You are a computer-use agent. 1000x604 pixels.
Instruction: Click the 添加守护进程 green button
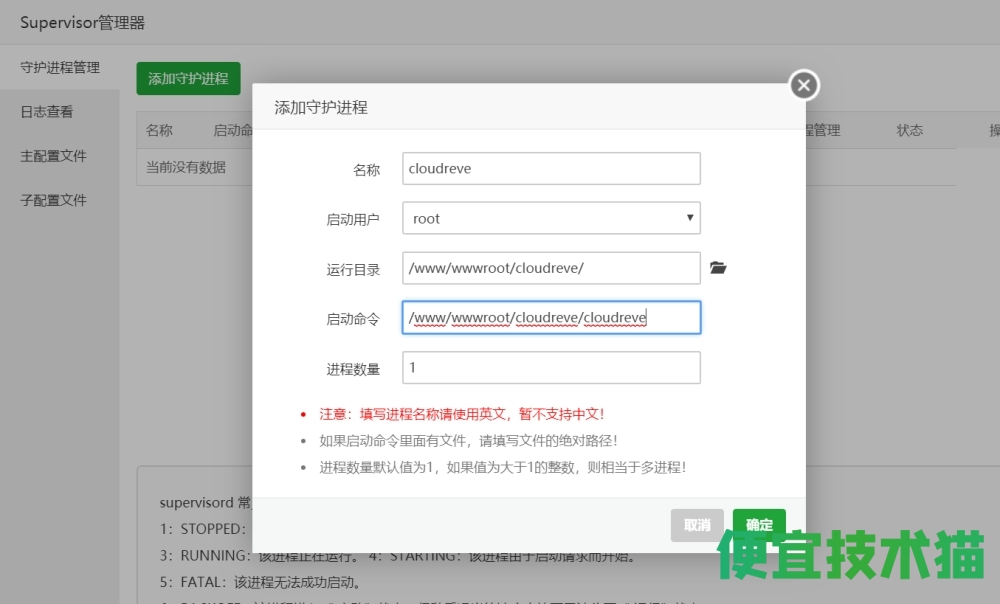(x=188, y=79)
